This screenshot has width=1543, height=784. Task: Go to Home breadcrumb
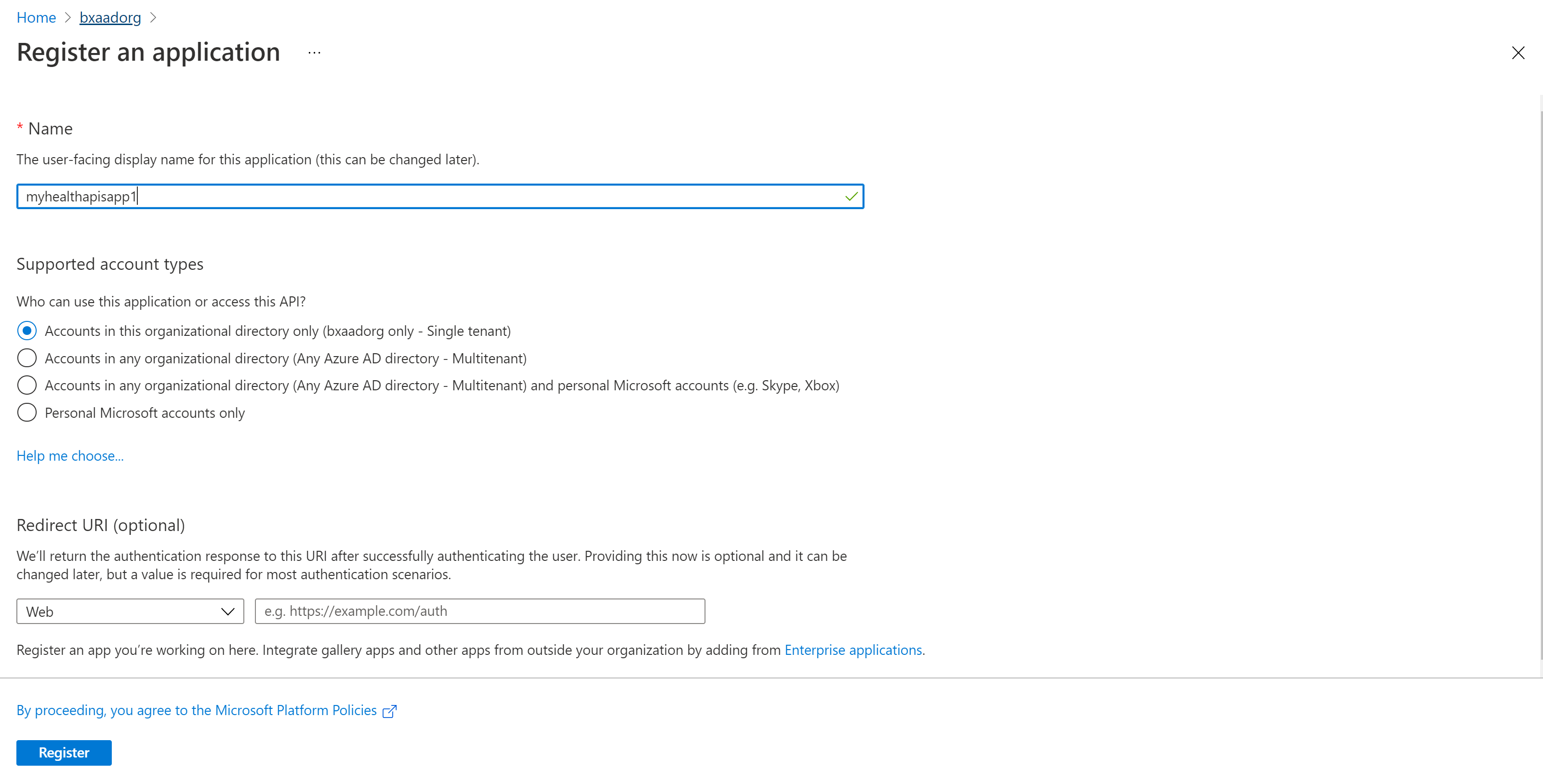pyautogui.click(x=36, y=18)
